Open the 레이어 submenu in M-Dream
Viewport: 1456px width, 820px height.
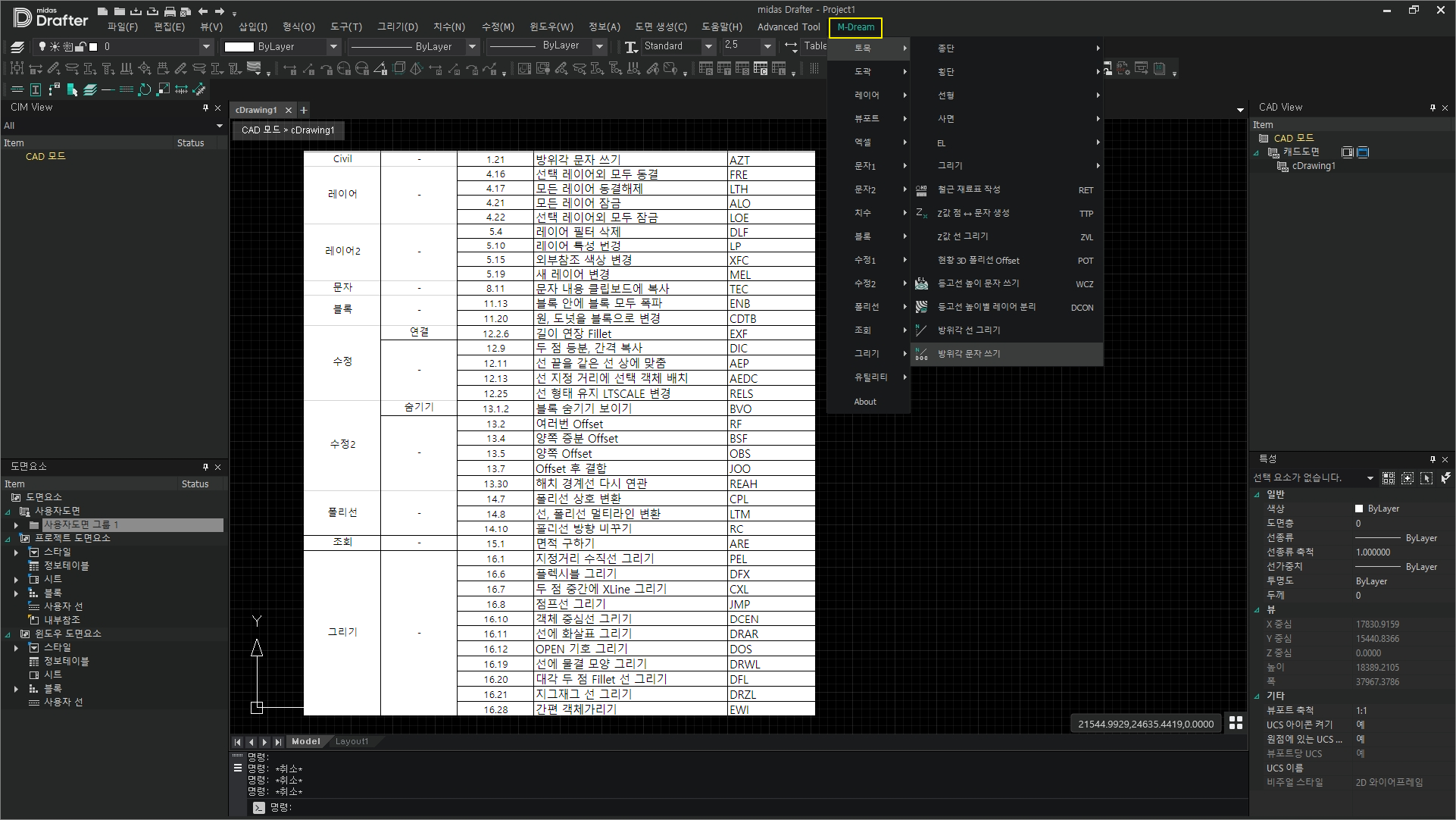[x=868, y=95]
